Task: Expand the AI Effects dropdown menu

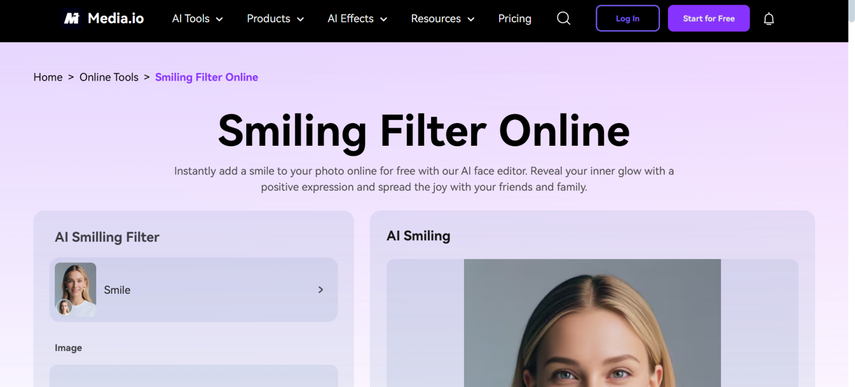Action: pyautogui.click(x=357, y=19)
